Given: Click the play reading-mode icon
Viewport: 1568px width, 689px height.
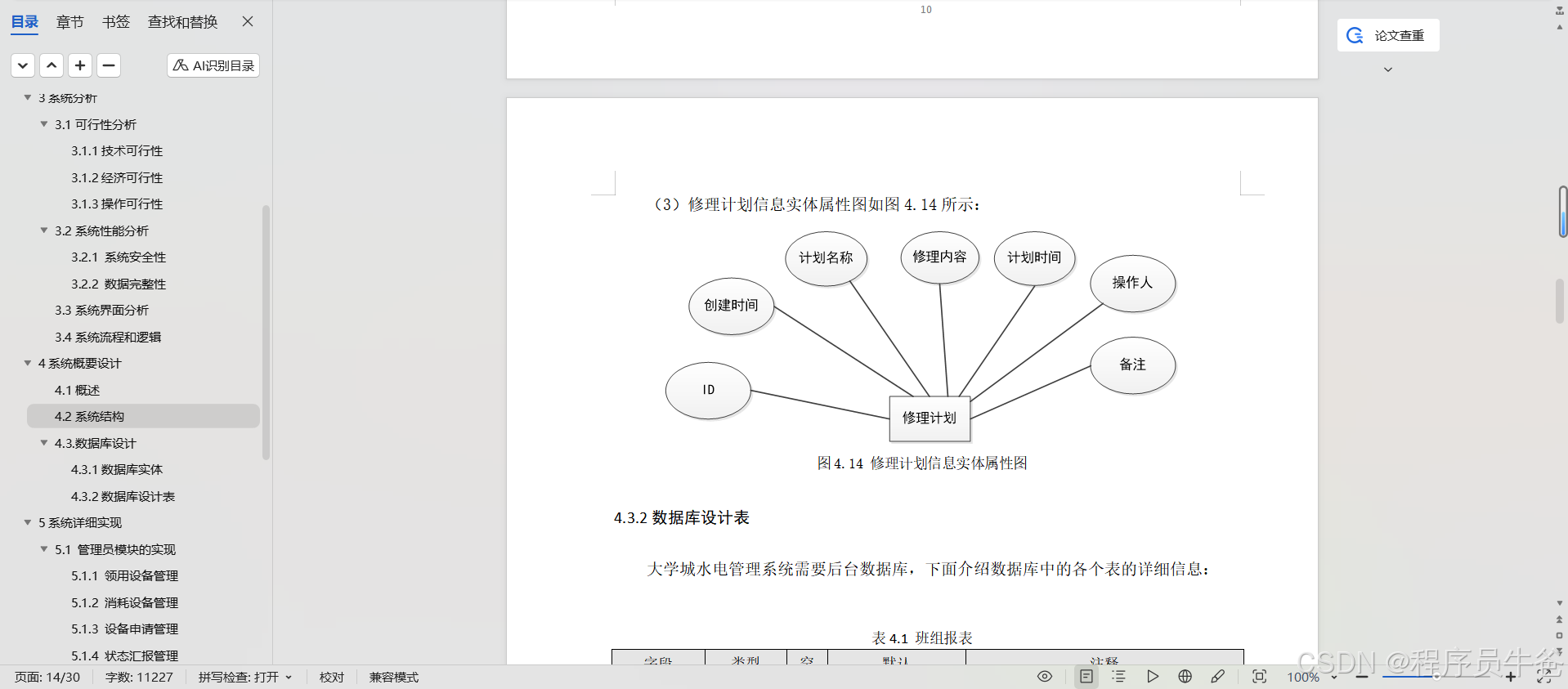Looking at the screenshot, I should tap(1153, 676).
